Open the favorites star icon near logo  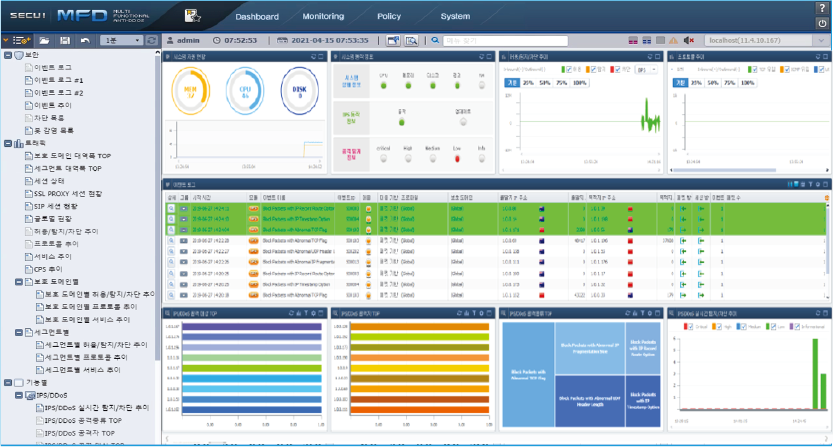pos(192,16)
